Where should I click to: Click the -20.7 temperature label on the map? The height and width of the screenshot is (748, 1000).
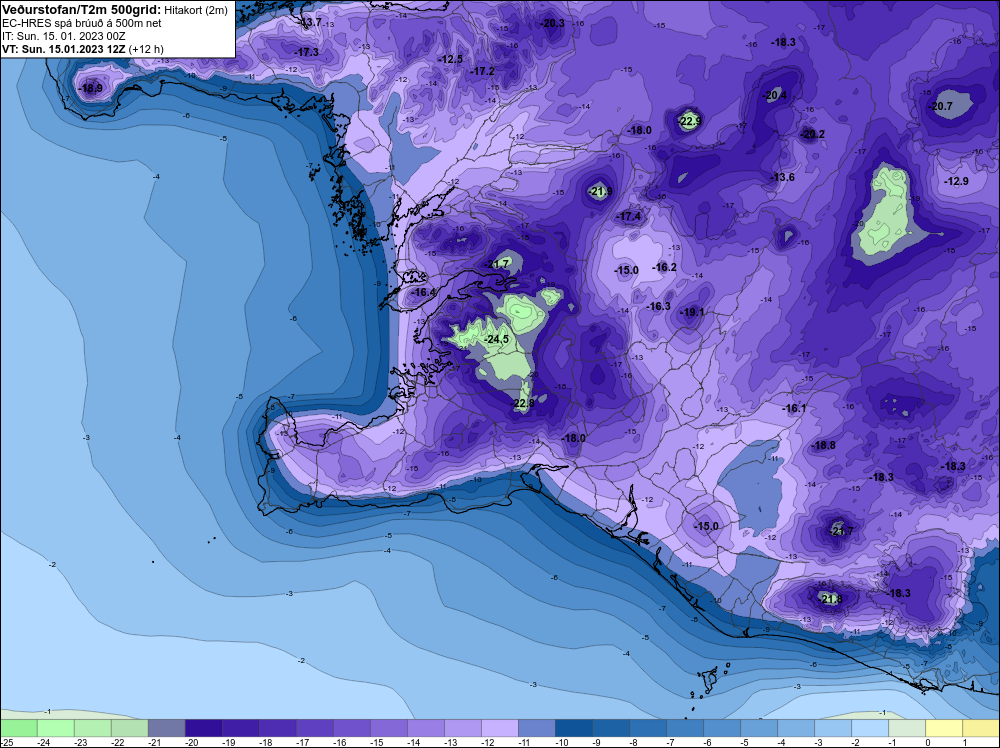[x=941, y=106]
